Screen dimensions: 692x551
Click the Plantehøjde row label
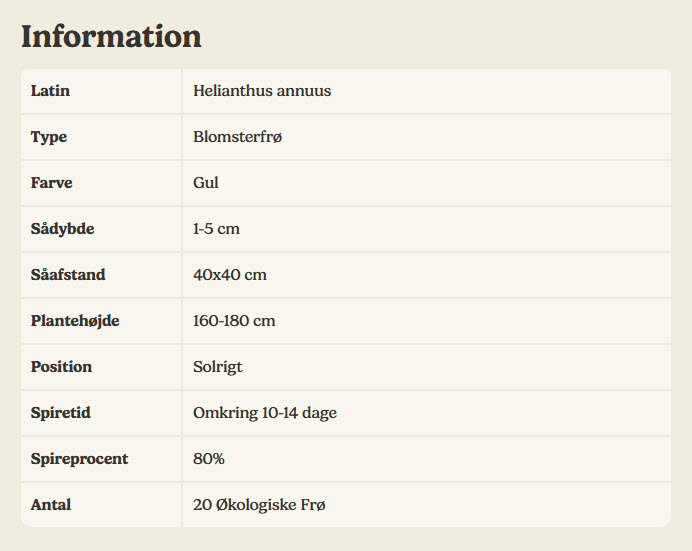point(75,321)
